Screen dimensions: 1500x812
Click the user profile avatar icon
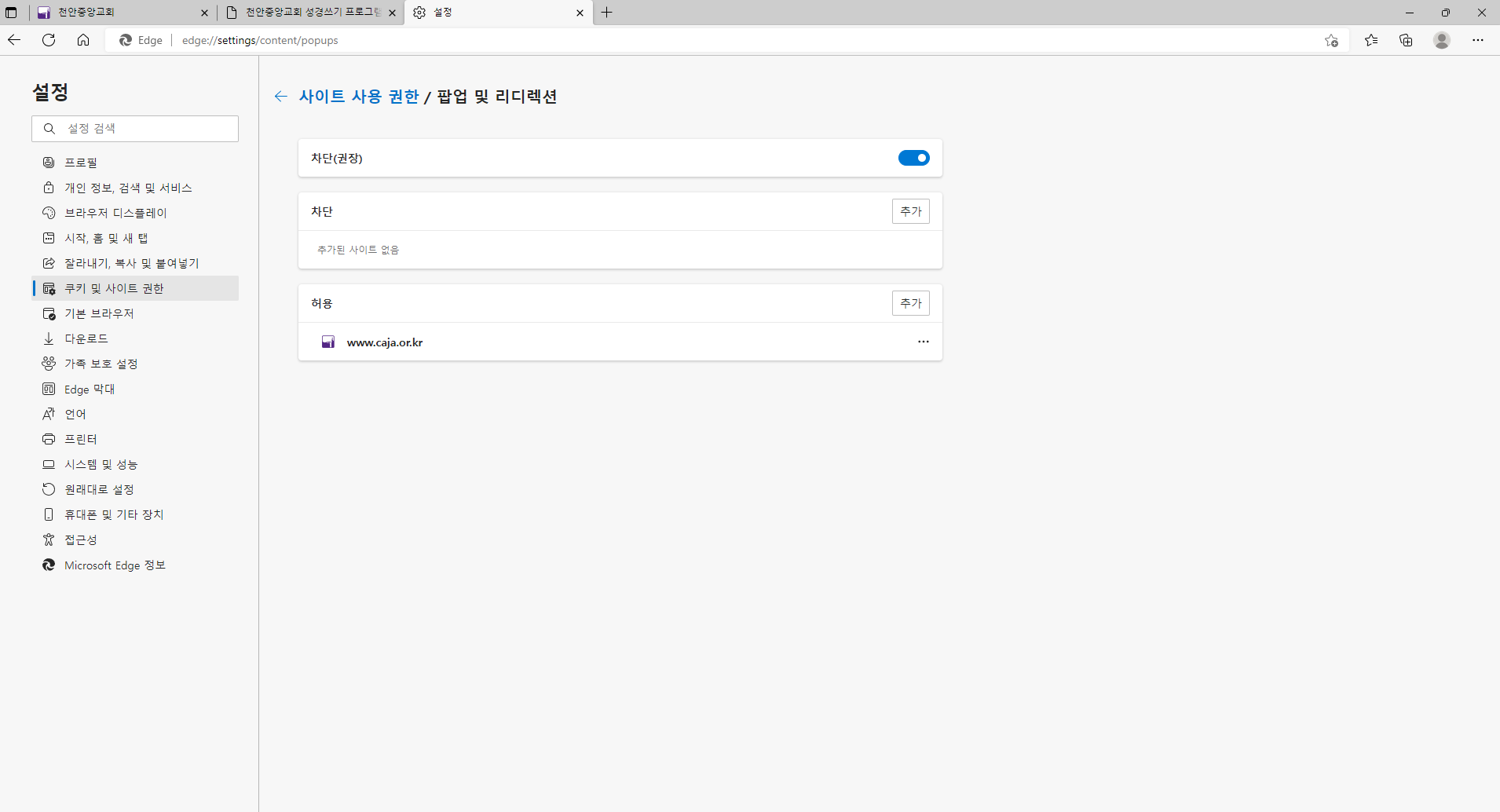[x=1441, y=40]
